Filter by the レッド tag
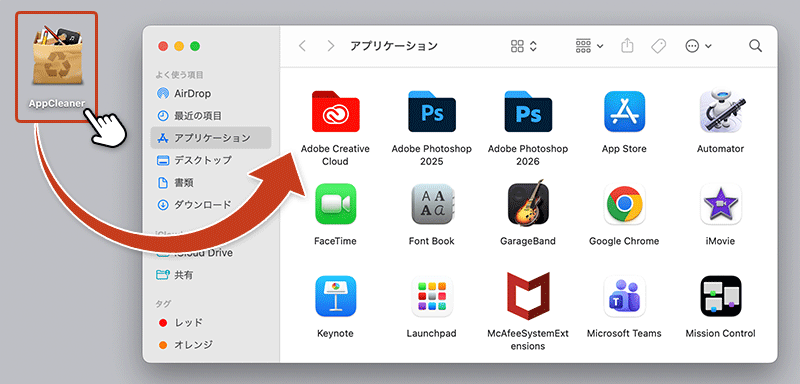The width and height of the screenshot is (800, 384). [211, 322]
